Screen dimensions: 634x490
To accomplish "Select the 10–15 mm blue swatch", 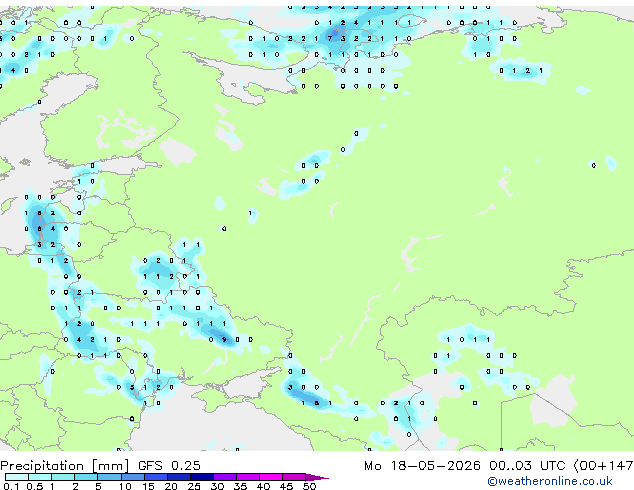I will [x=132, y=477].
